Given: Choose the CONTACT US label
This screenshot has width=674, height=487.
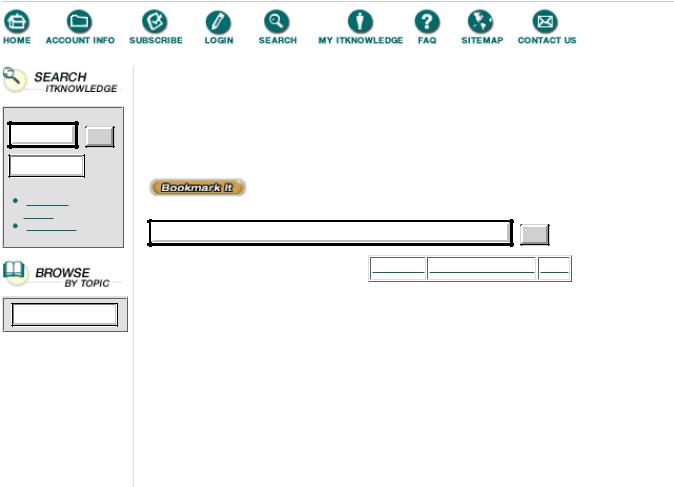Looking at the screenshot, I should 547,40.
